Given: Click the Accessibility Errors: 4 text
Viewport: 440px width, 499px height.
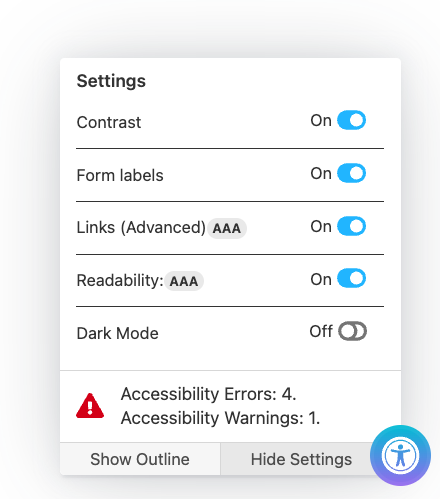Looking at the screenshot, I should [x=209, y=394].
